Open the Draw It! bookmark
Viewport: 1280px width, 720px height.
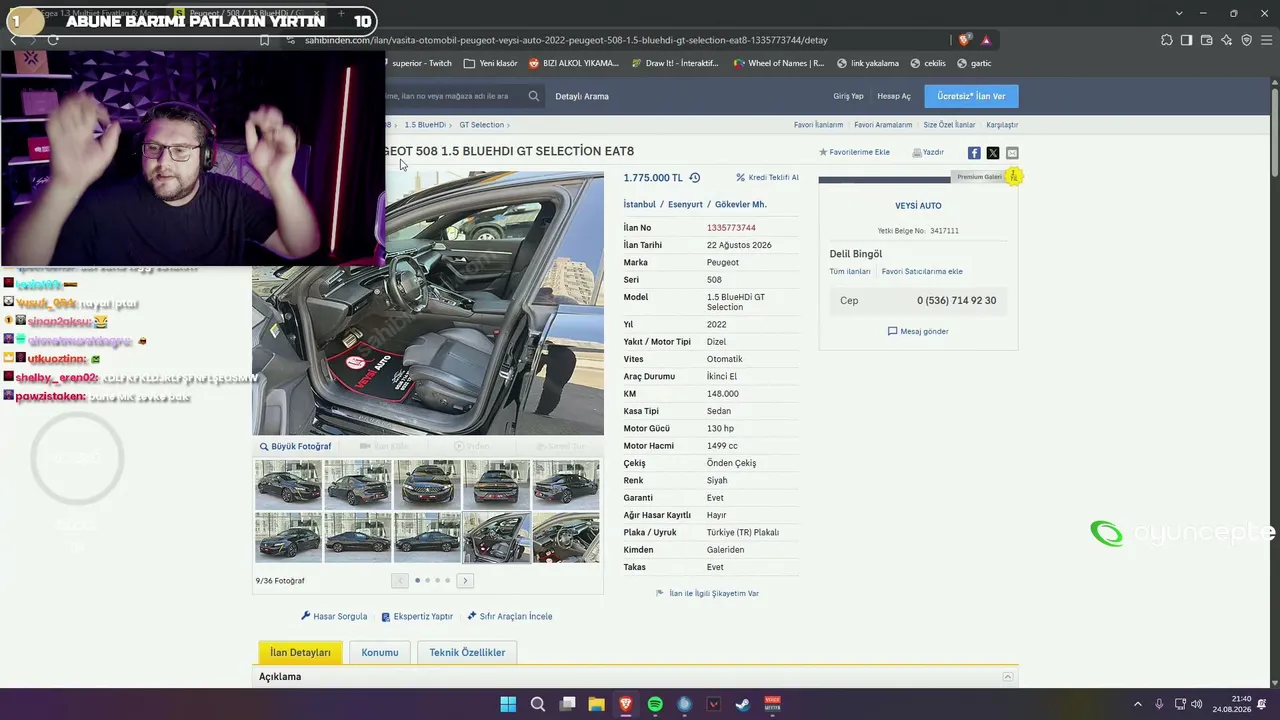click(675, 63)
